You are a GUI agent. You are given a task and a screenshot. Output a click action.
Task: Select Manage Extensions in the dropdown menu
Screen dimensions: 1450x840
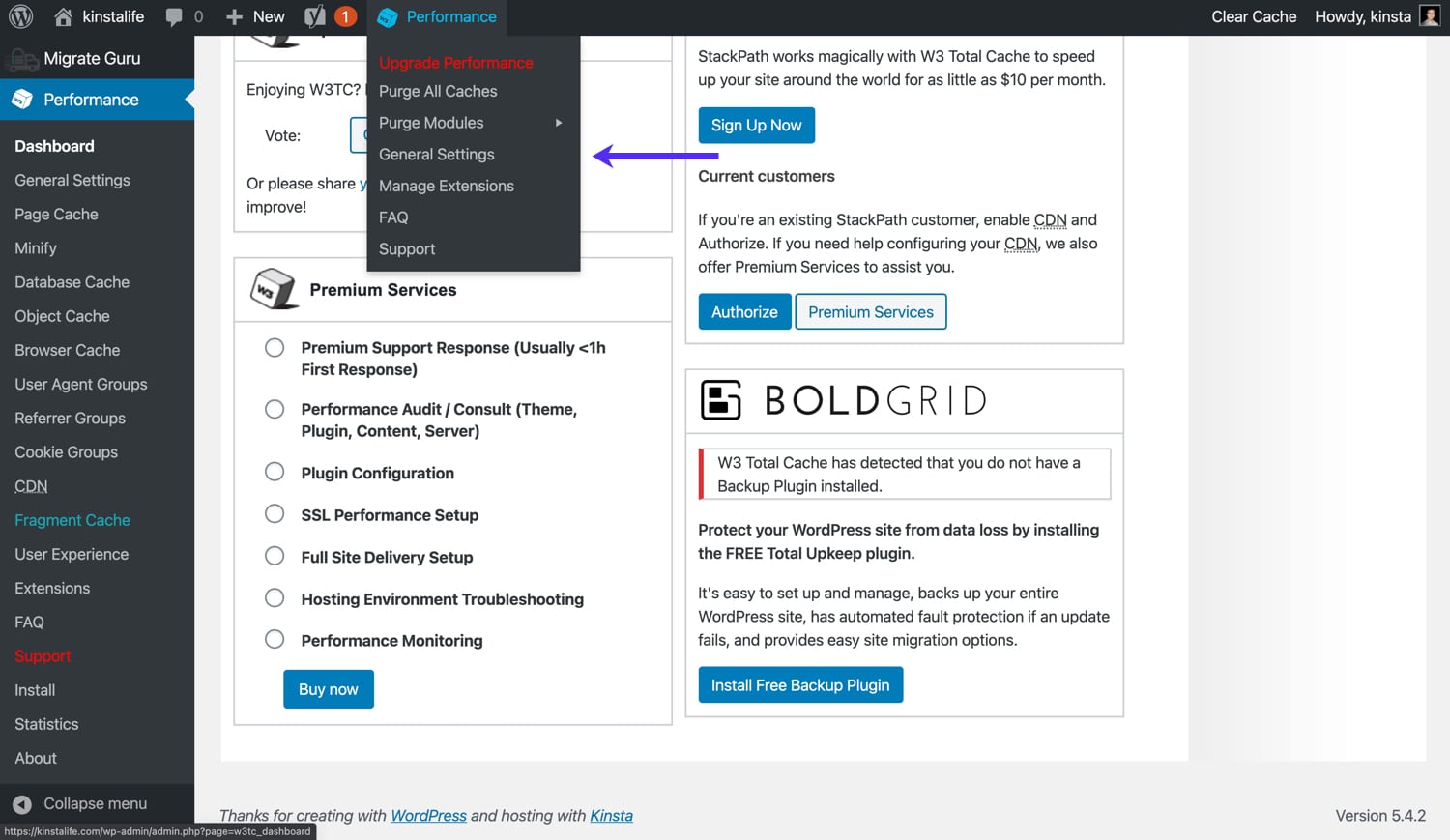446,186
